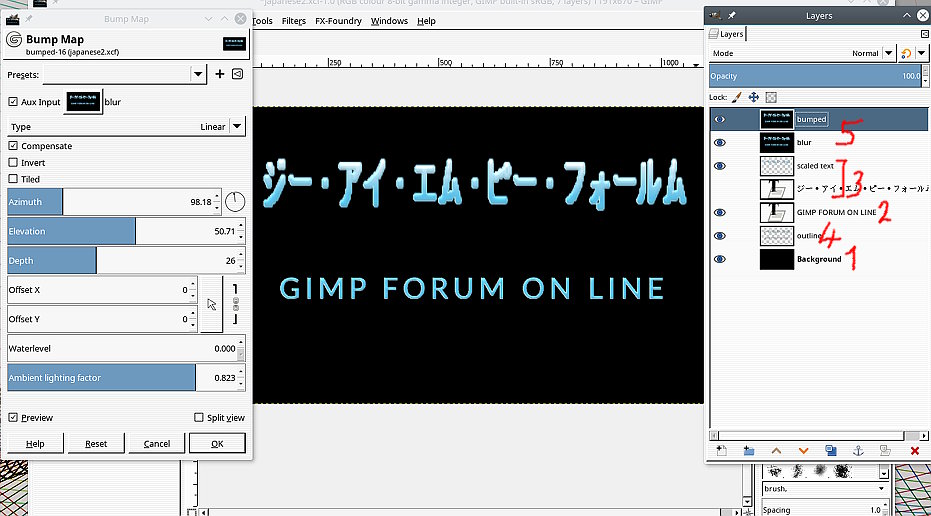The width and height of the screenshot is (931, 516).
Task: Delete the selected layer with red X
Action: (x=915, y=451)
